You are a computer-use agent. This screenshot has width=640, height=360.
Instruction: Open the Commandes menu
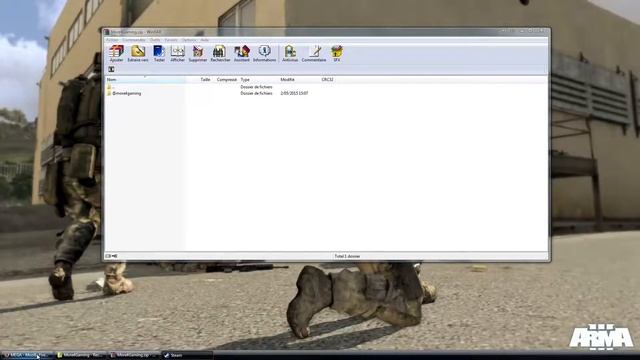coord(134,40)
